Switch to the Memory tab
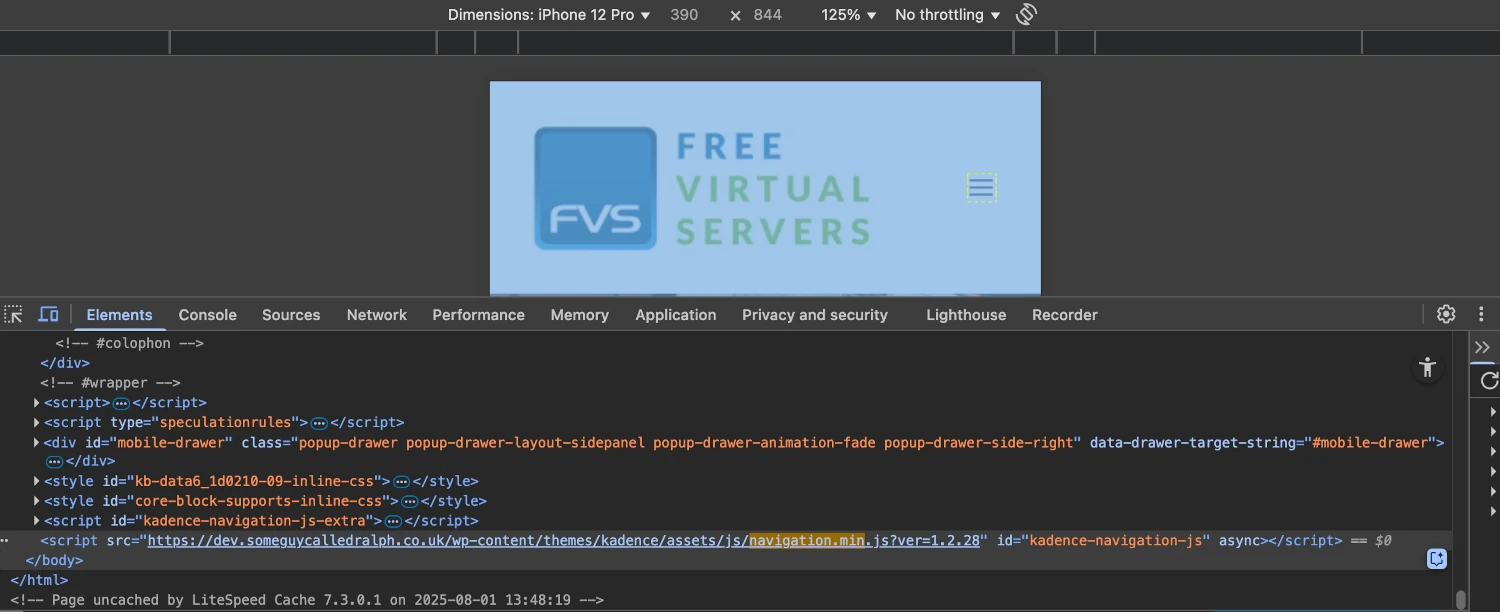Screen dimensions: 1500x612 click(x=580, y=314)
